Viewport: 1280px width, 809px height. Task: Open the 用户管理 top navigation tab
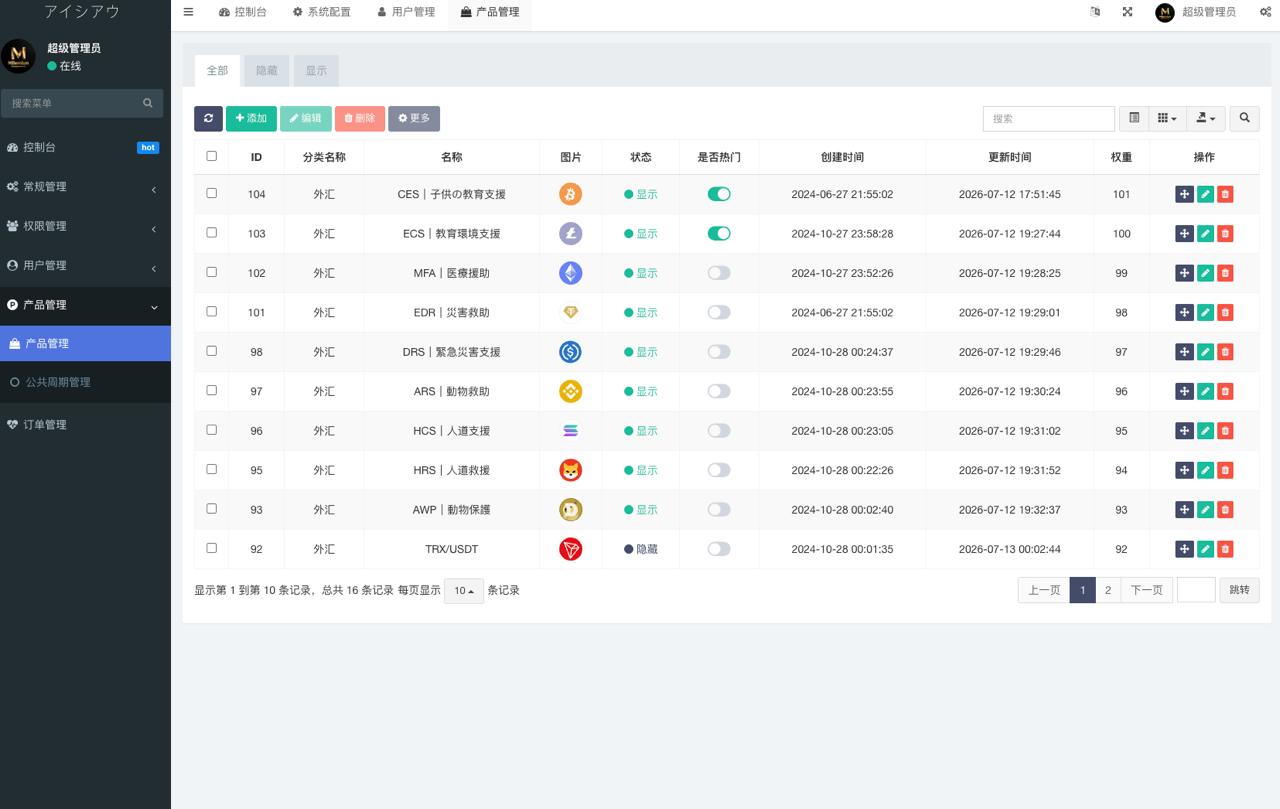(x=406, y=12)
